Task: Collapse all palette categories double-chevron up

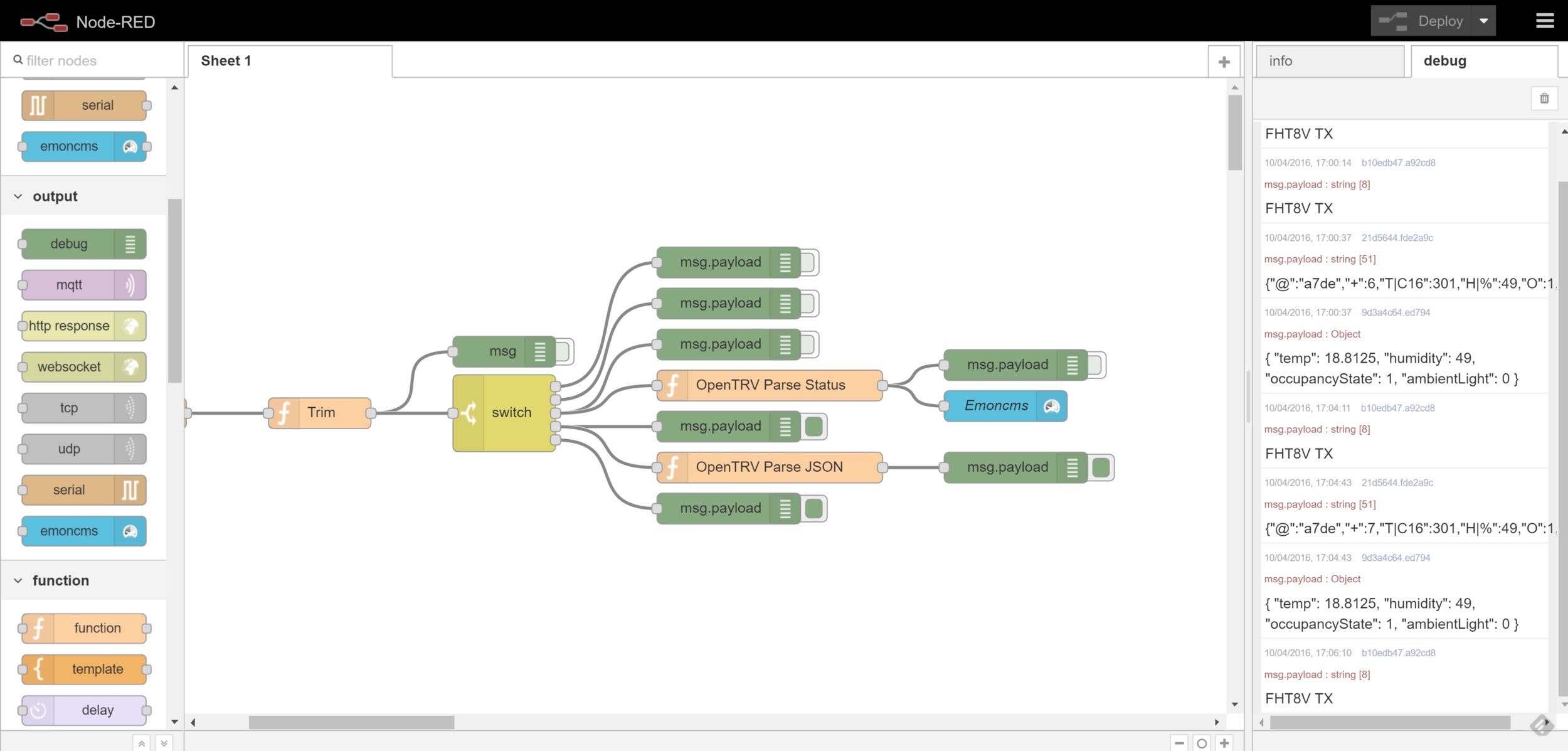Action: pos(142,743)
